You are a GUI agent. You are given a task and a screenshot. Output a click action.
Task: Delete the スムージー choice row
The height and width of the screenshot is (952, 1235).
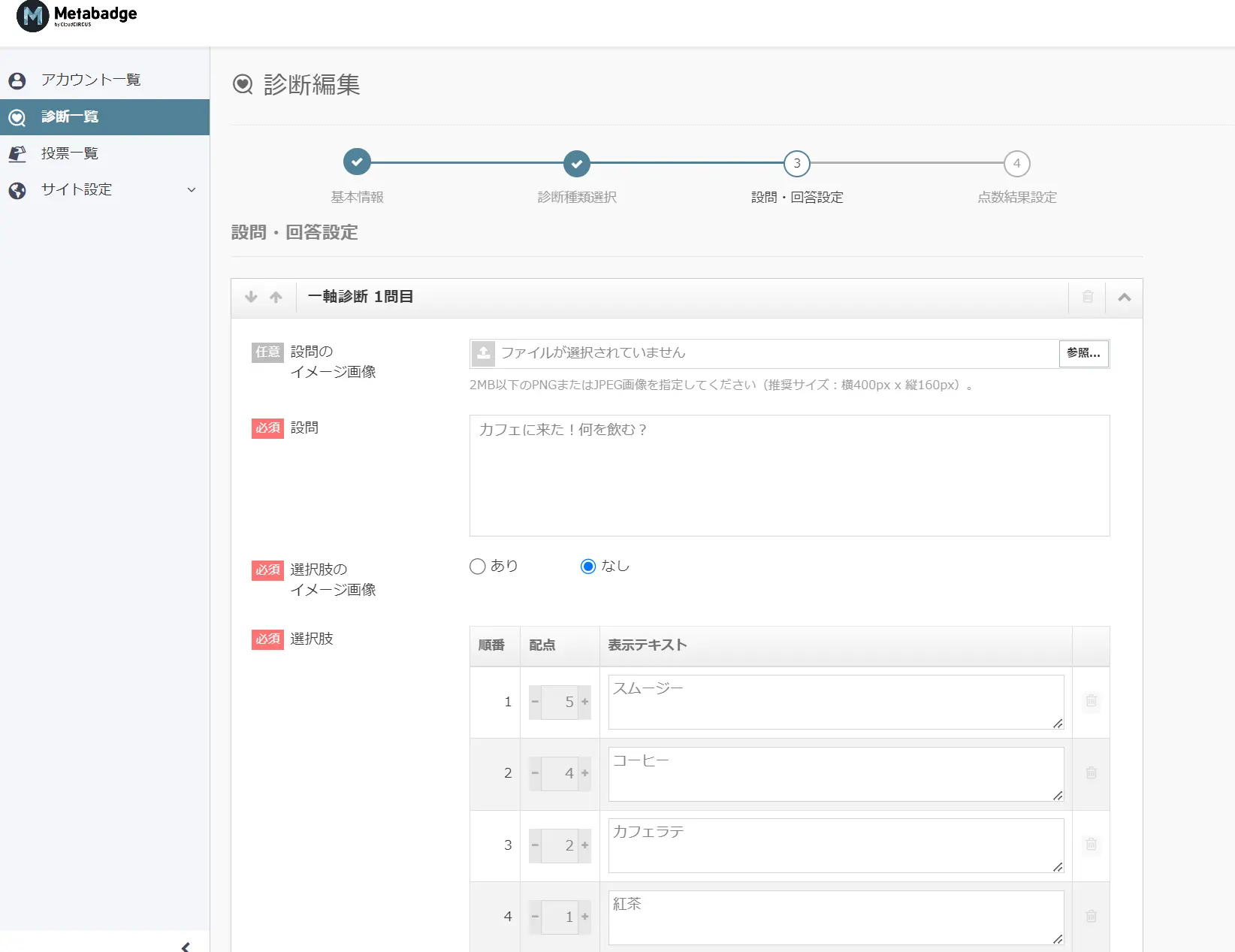(x=1092, y=701)
